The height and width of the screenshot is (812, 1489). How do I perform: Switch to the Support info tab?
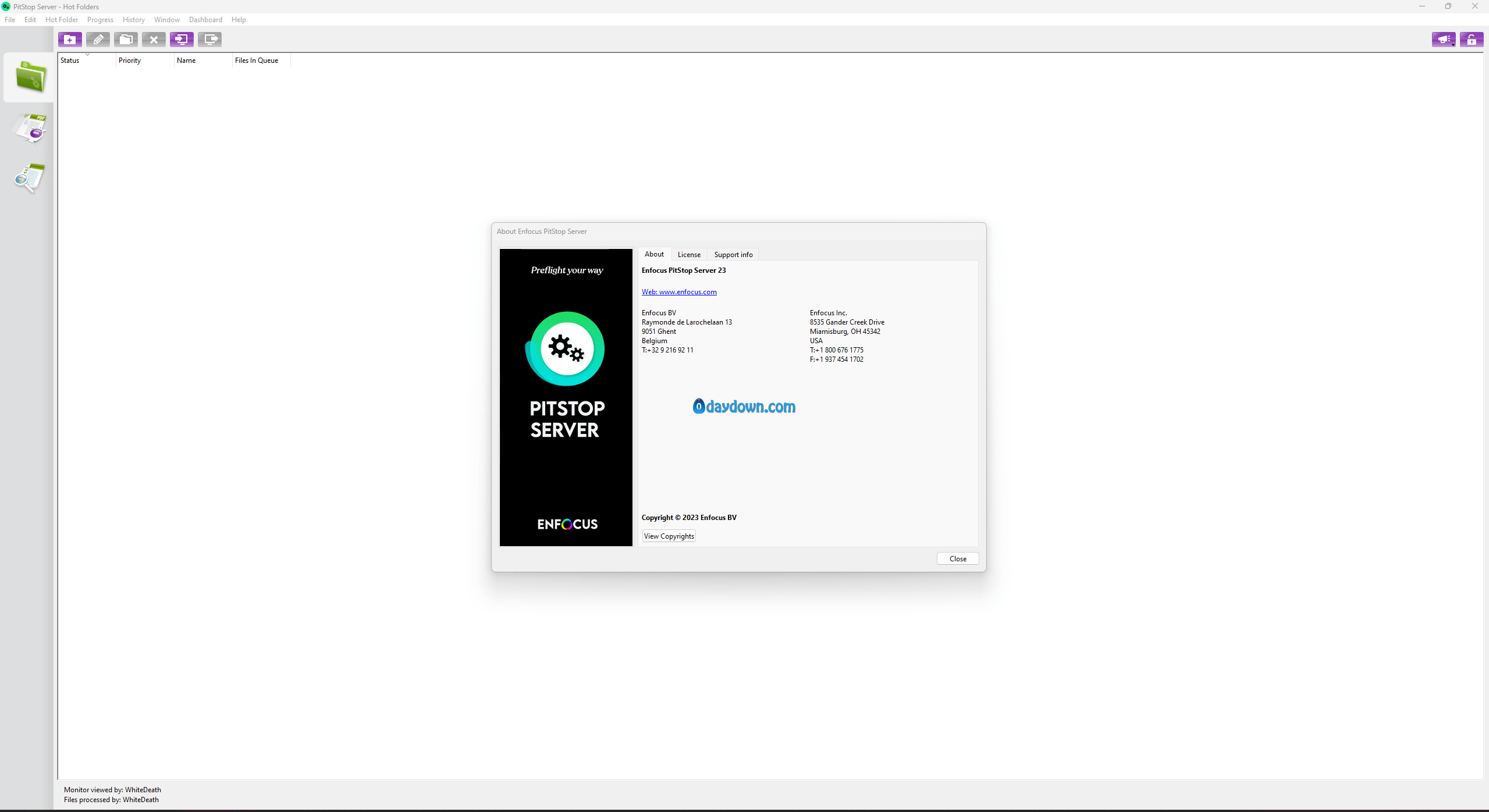click(x=733, y=255)
